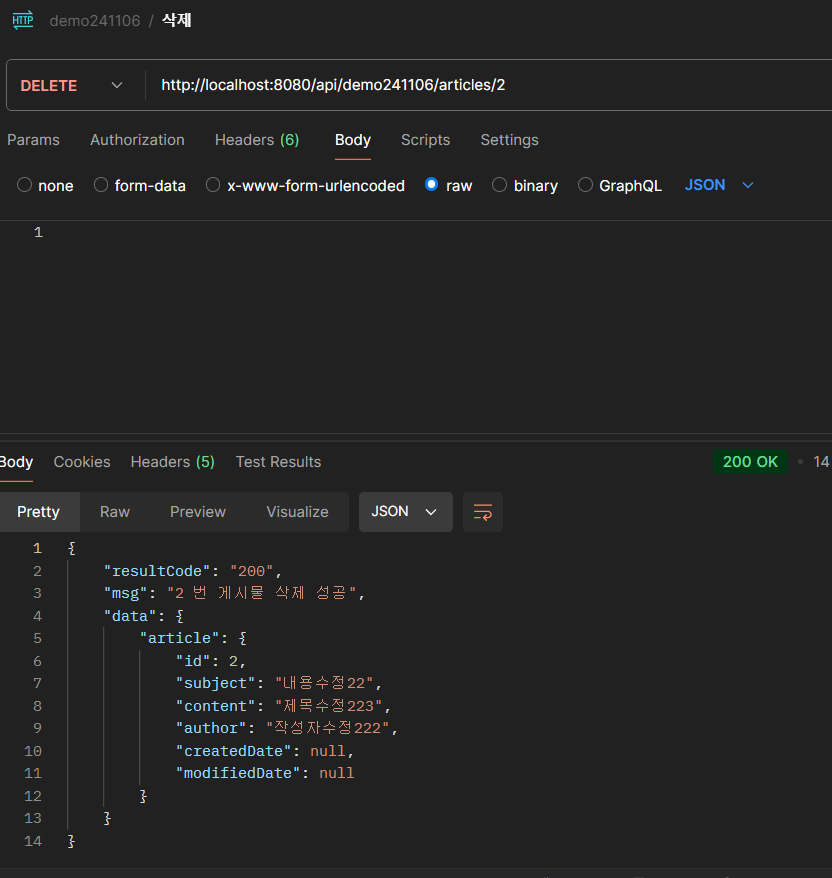Click the "id" key on line 6
The height and width of the screenshot is (878, 832).
(x=193, y=661)
